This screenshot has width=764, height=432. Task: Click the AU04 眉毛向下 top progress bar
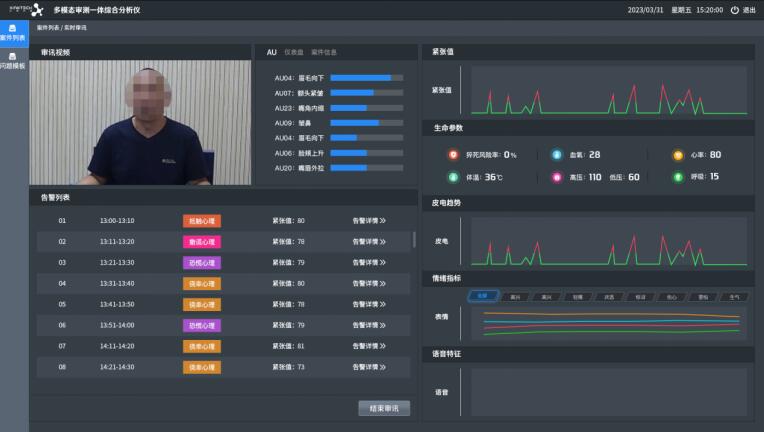point(366,77)
